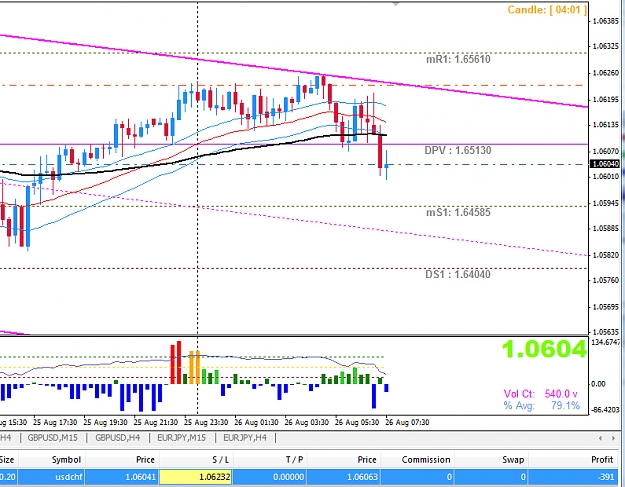Click the S / L column header
Screen dimensions: 625x487
[196, 460]
